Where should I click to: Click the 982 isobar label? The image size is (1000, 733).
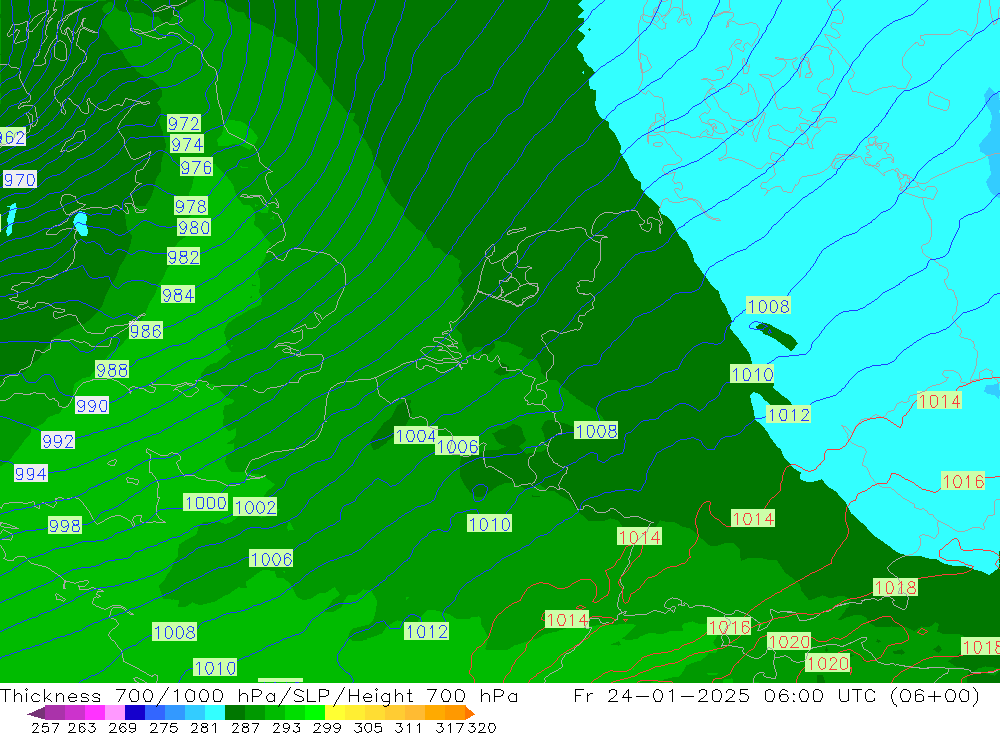tap(183, 257)
